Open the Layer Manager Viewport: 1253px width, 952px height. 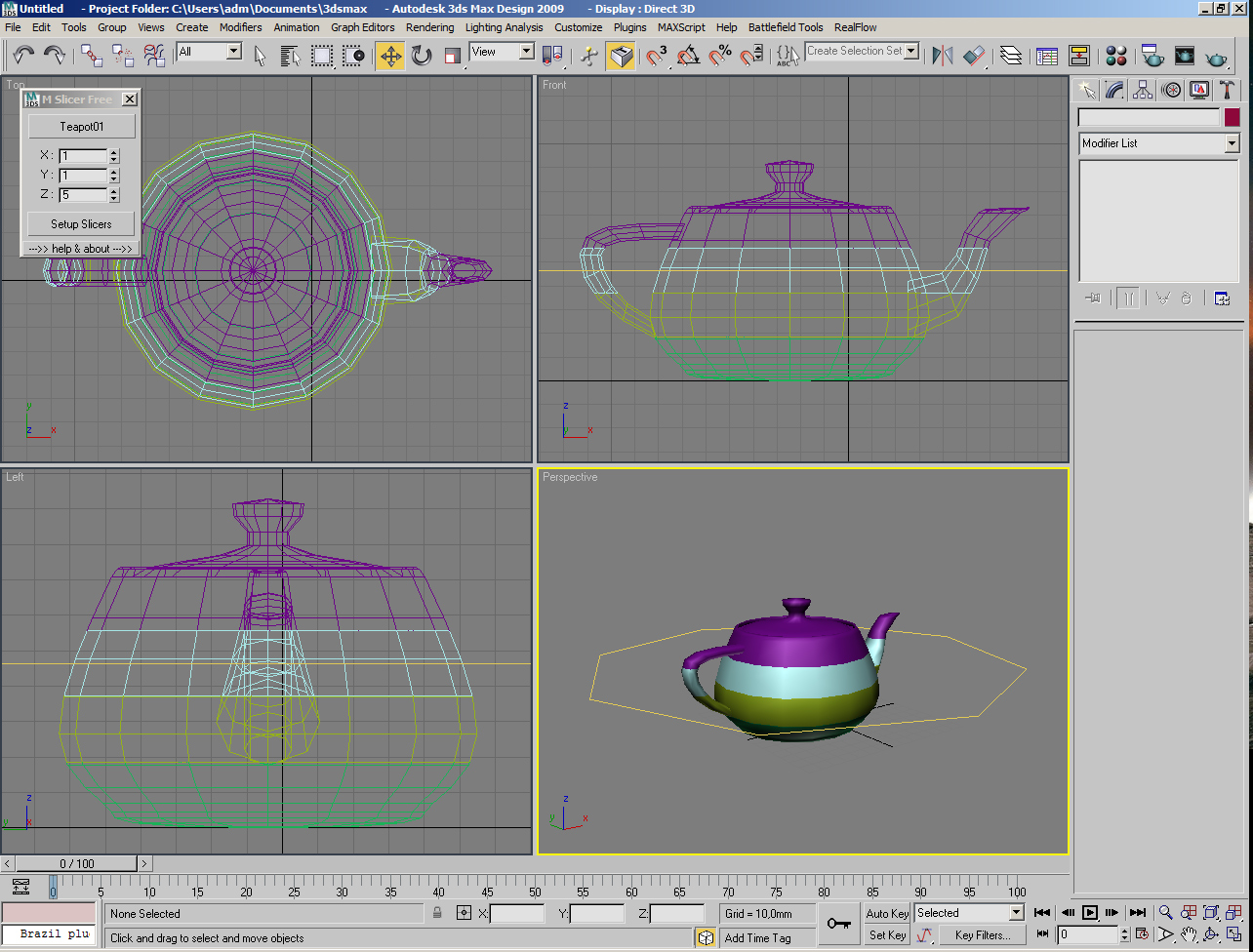pyautogui.click(x=1011, y=56)
